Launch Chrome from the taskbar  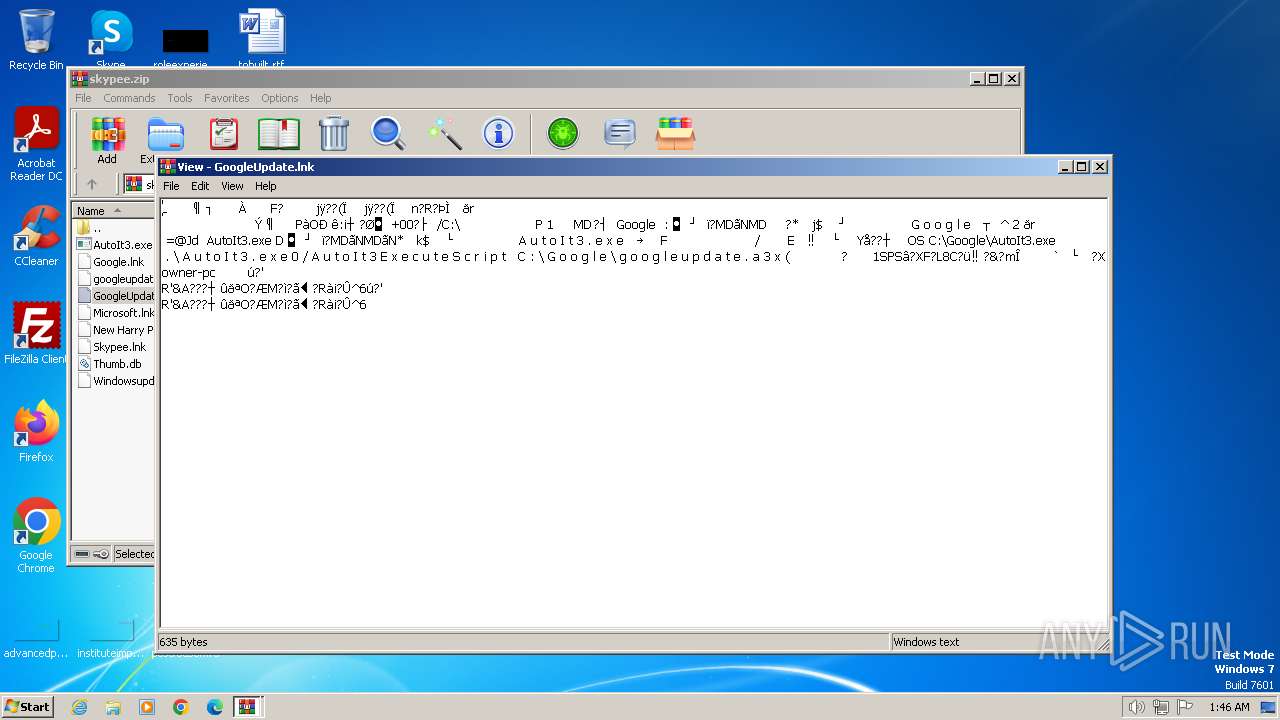181,707
